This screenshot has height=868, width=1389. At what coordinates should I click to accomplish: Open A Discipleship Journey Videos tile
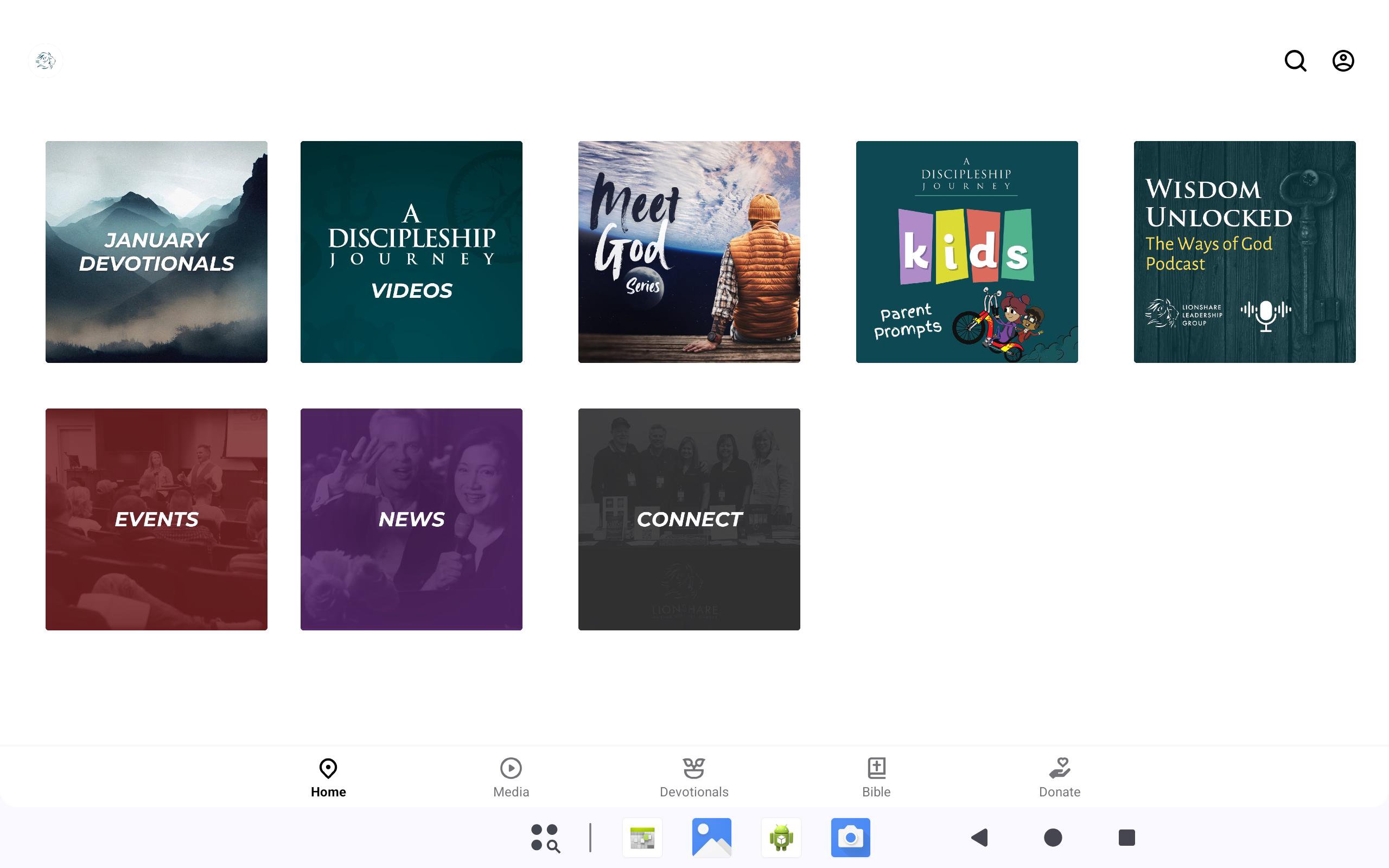[x=411, y=251]
